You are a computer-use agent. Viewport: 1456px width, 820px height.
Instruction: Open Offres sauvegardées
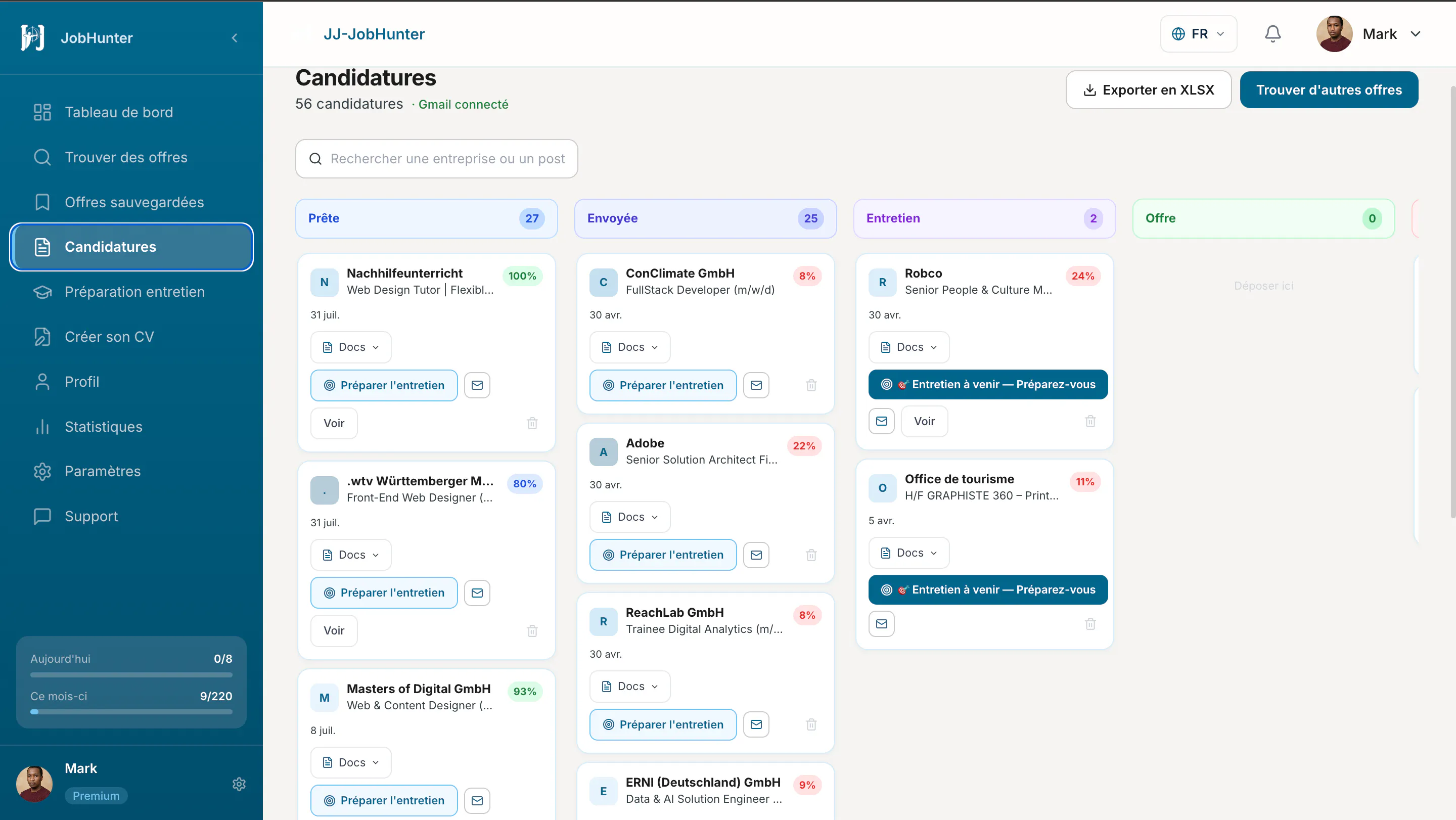pos(131,202)
